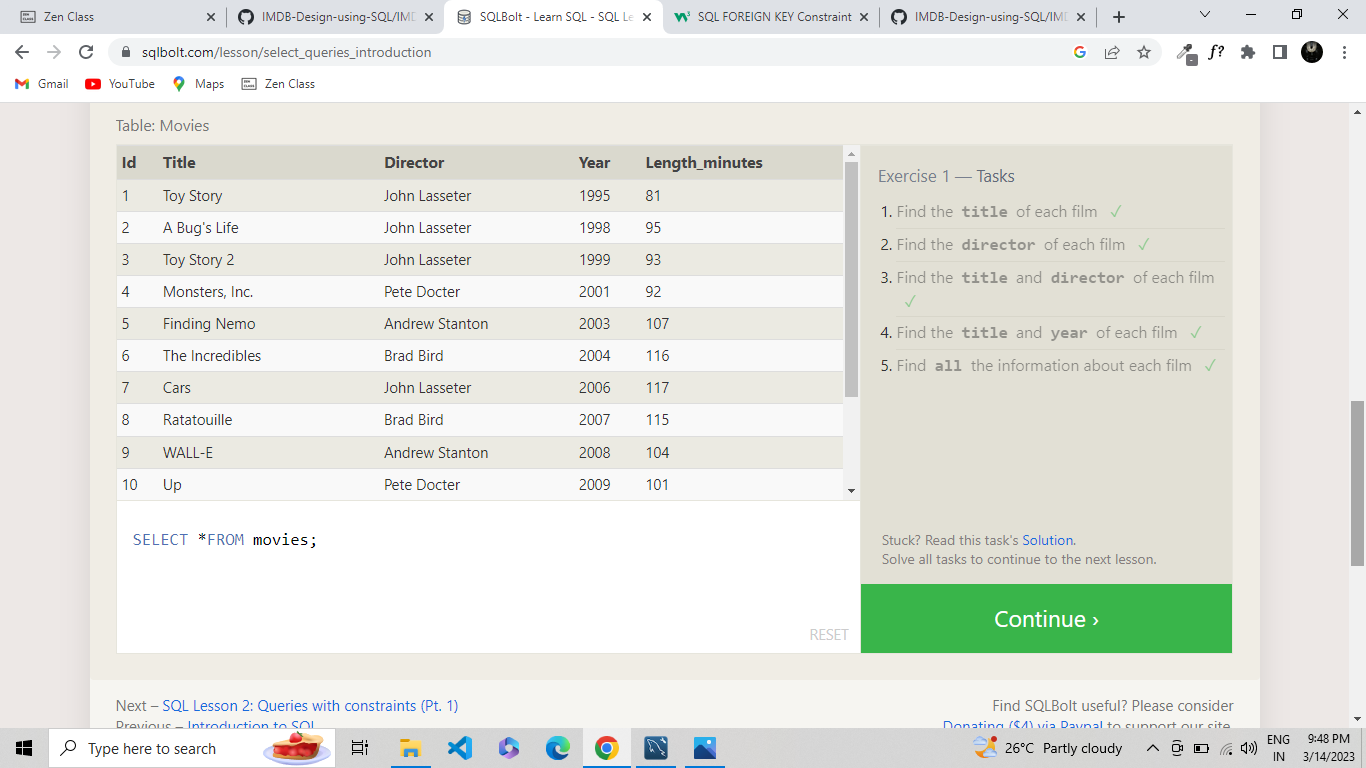Open File Explorer from the taskbar
1366x768 pixels.
tap(410, 748)
